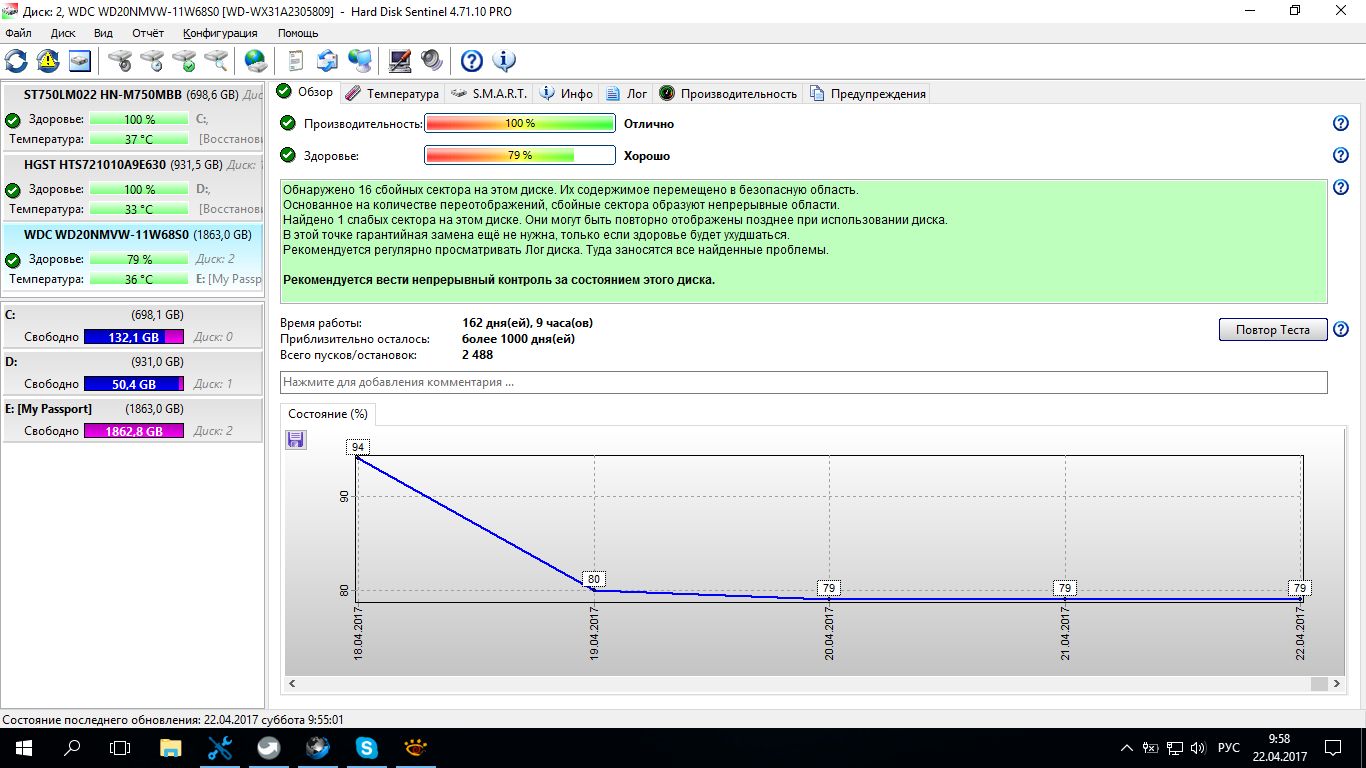
Task: Click the graph scrollbar left arrow
Action: pyautogui.click(x=293, y=684)
